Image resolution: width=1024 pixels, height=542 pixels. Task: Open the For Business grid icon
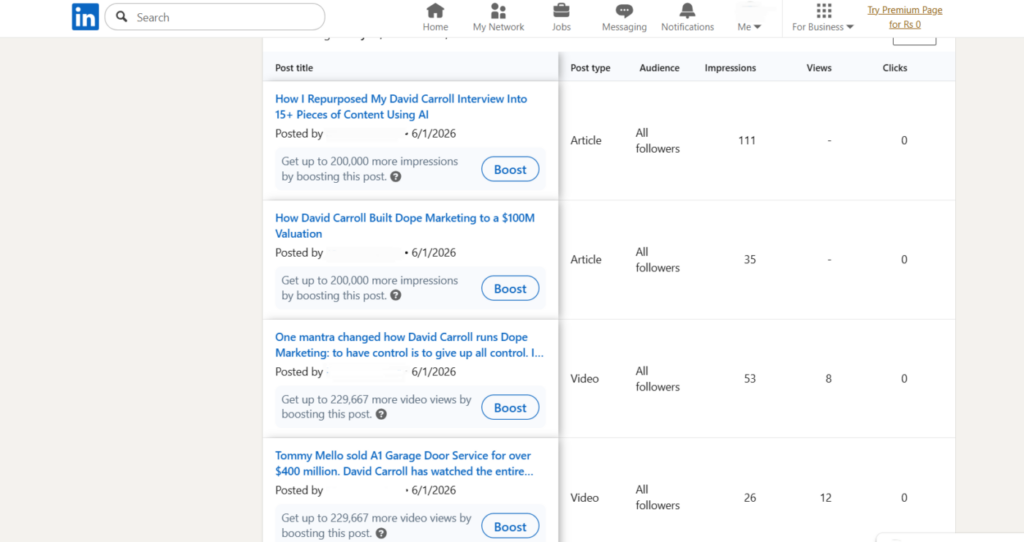[x=824, y=10]
